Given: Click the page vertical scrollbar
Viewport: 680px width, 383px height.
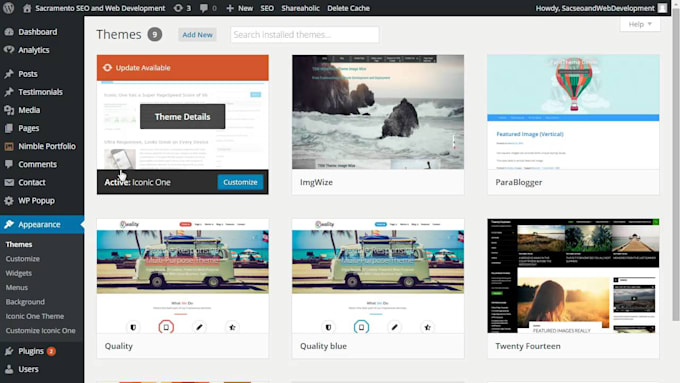Looking at the screenshot, I should [676, 165].
